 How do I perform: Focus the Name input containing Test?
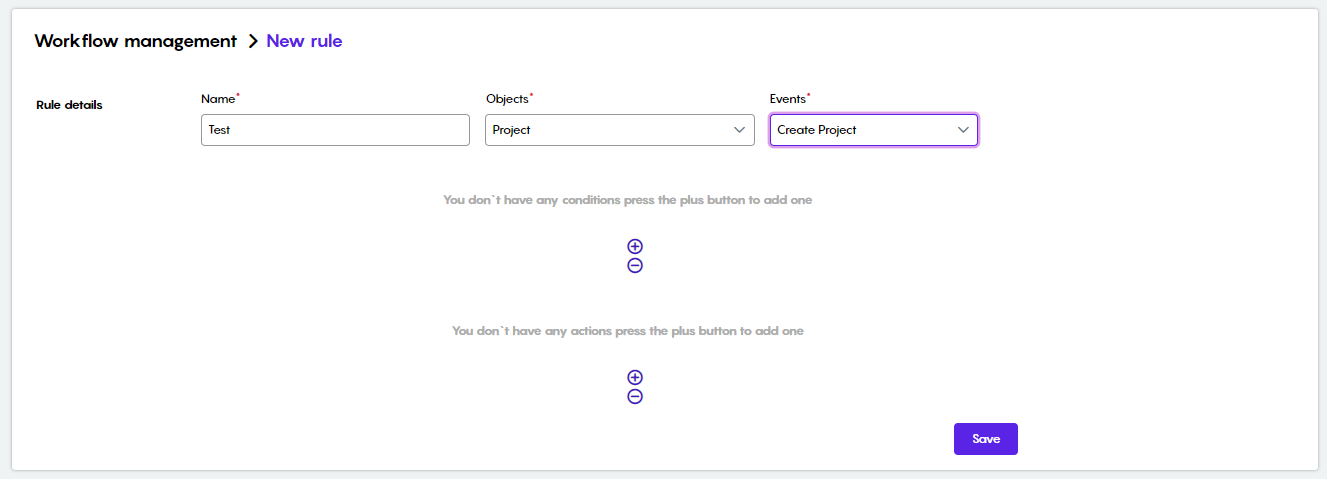click(335, 130)
